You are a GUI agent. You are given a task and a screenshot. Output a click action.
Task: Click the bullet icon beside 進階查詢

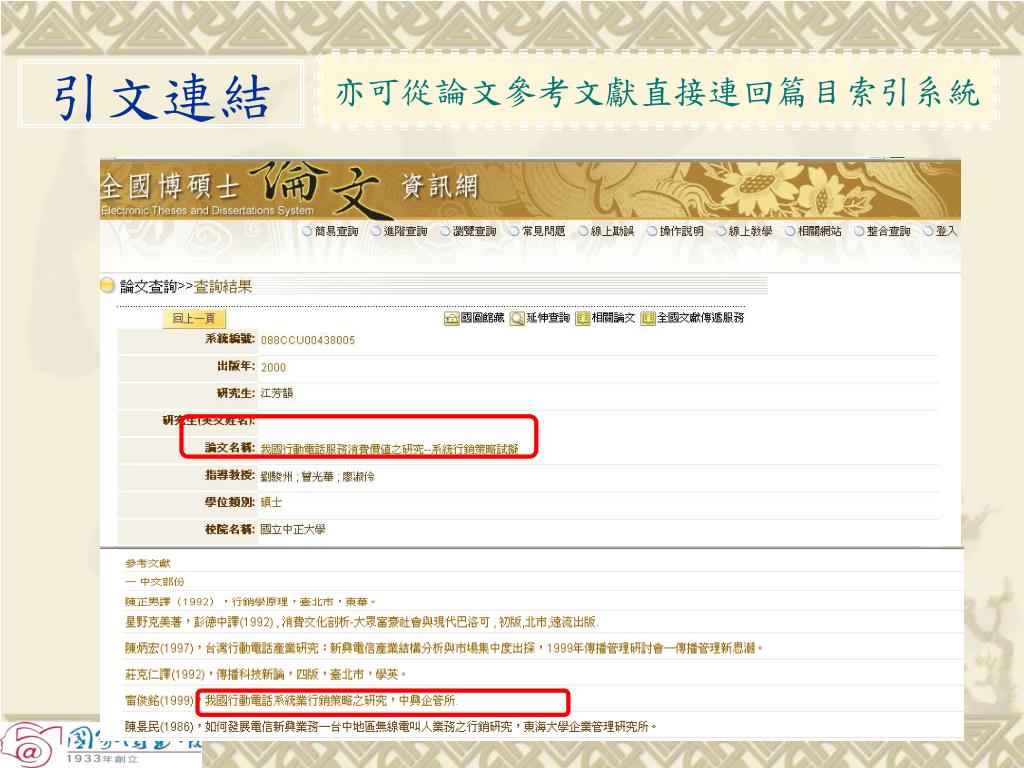[376, 231]
